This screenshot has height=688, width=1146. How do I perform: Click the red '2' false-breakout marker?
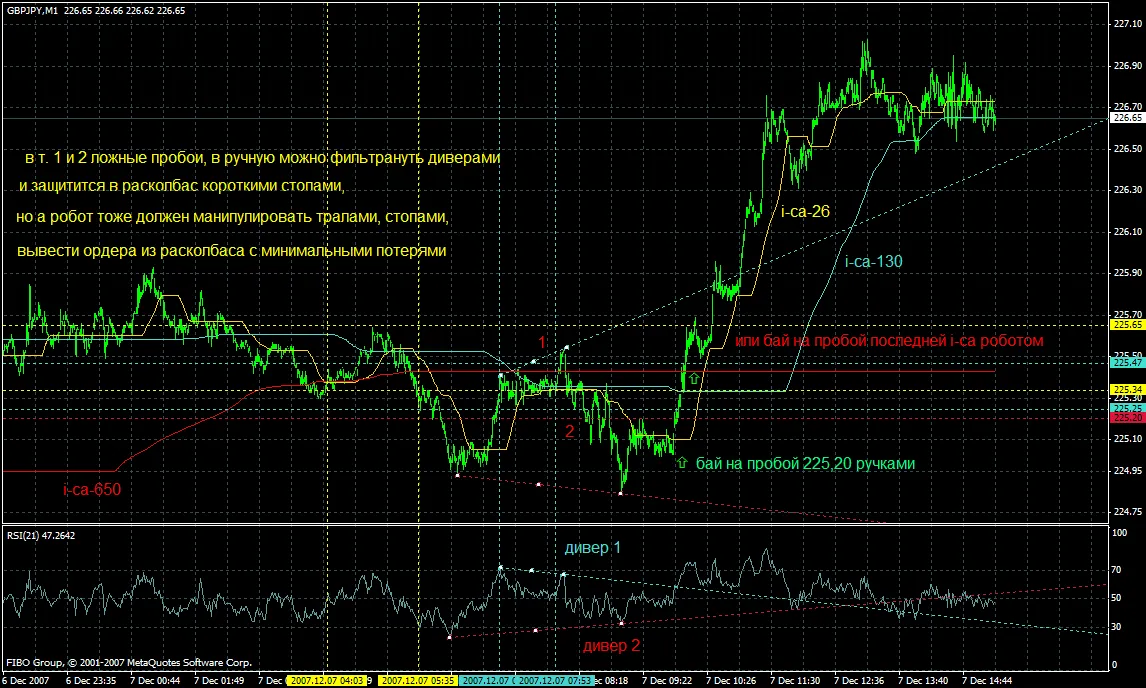coord(569,432)
